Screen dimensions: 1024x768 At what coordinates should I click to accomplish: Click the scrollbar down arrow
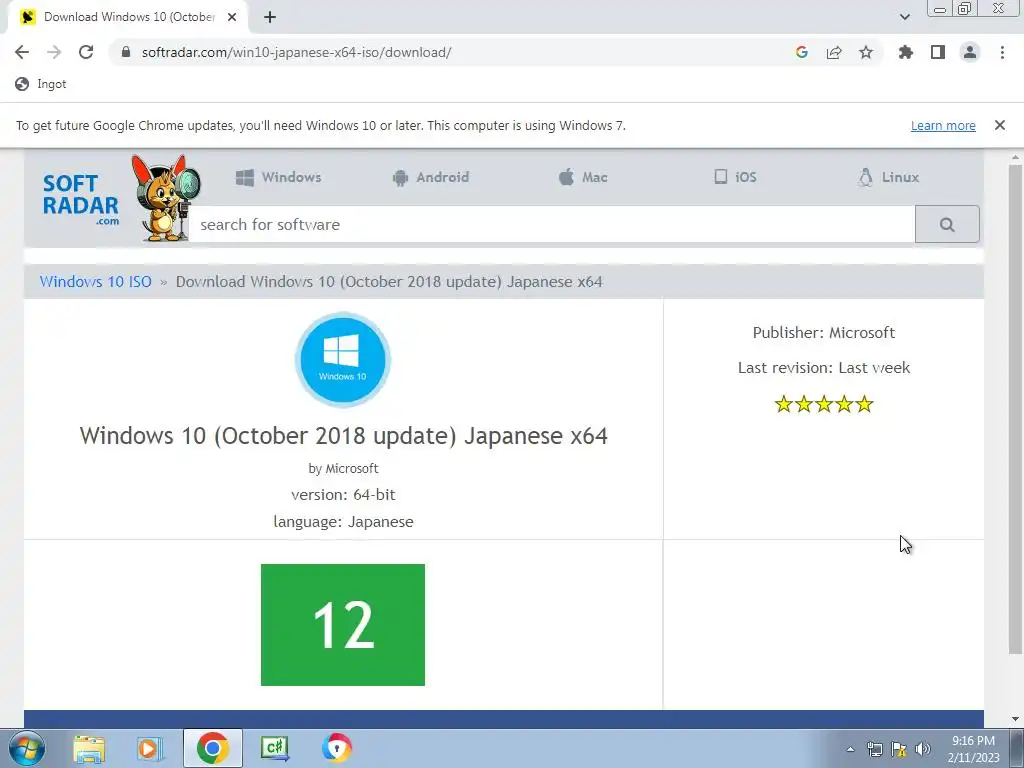1015,719
